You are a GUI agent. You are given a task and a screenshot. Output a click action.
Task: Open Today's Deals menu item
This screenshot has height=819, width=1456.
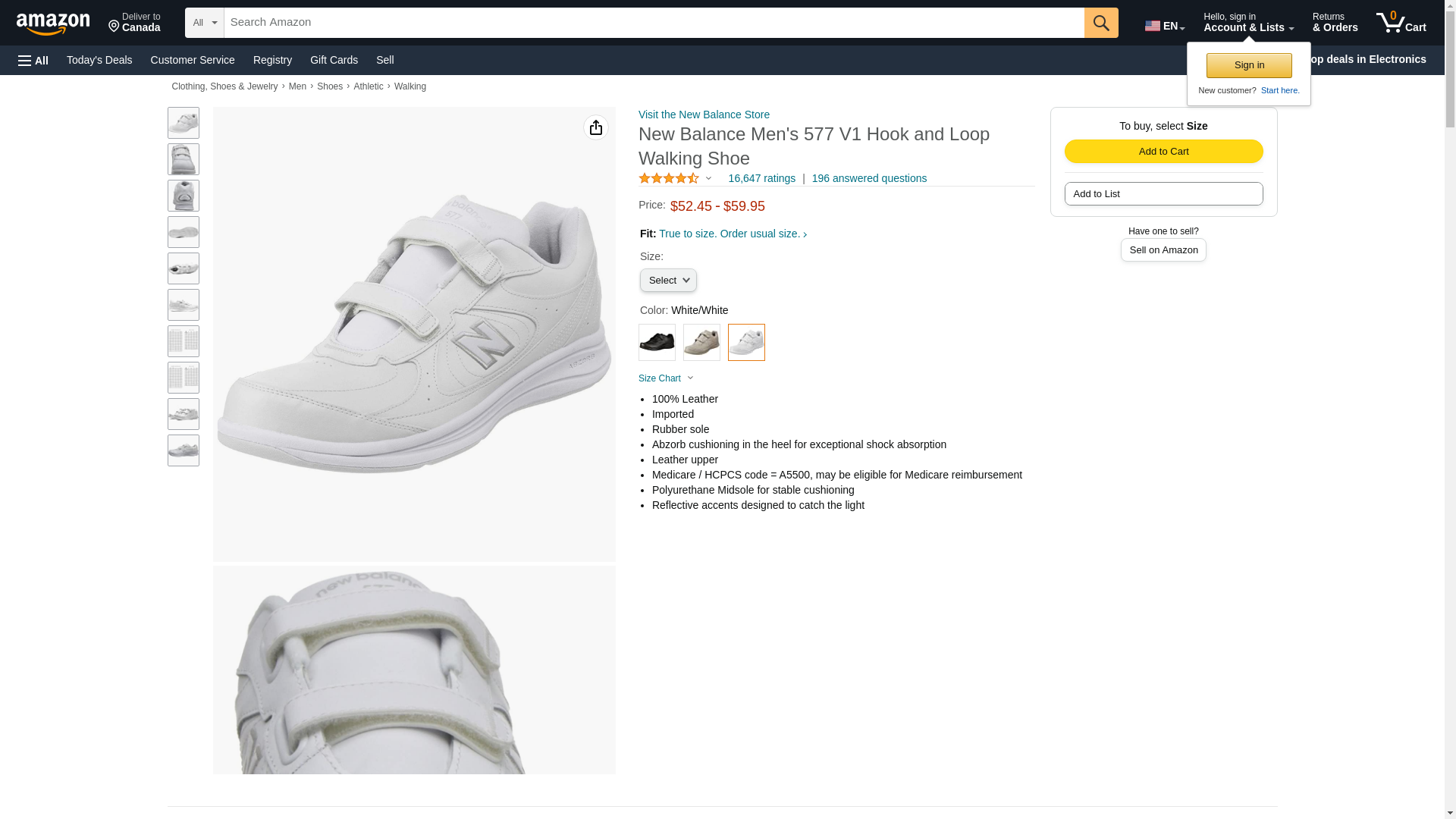(99, 60)
